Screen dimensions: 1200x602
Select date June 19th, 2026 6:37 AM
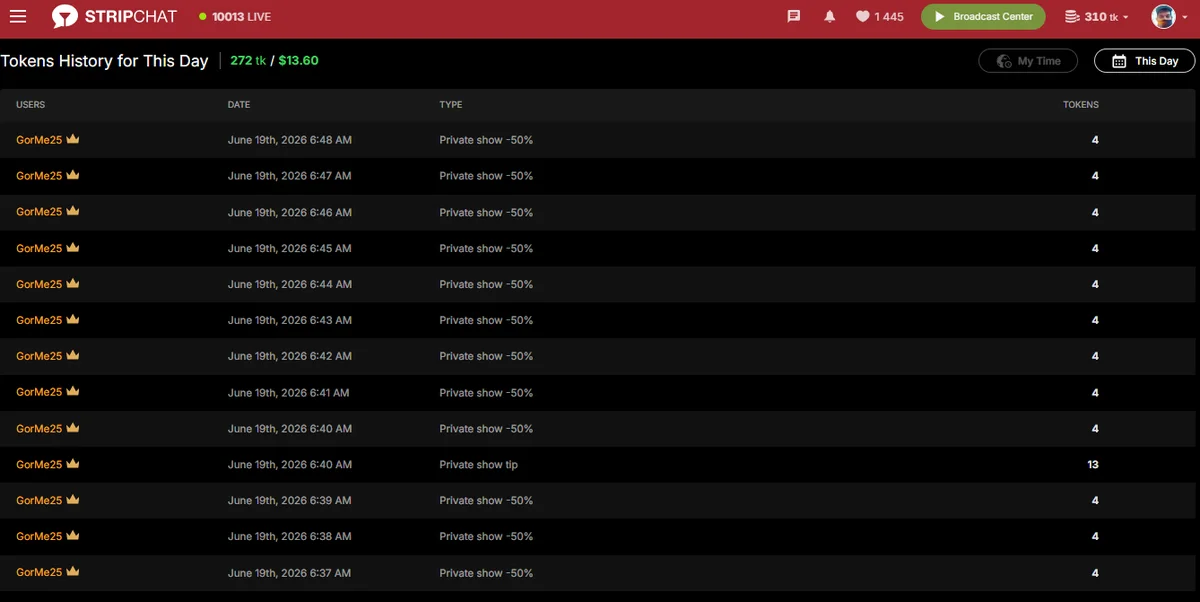point(290,572)
